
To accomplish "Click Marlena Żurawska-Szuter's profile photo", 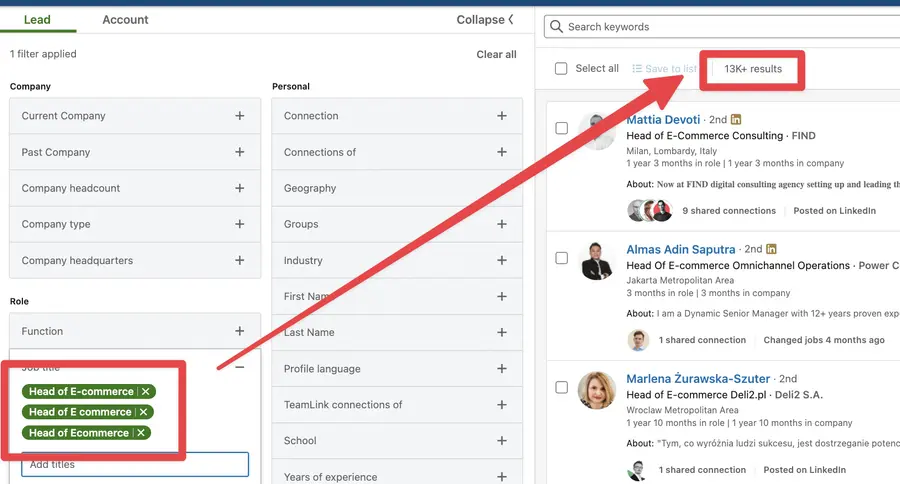I will coord(597,390).
